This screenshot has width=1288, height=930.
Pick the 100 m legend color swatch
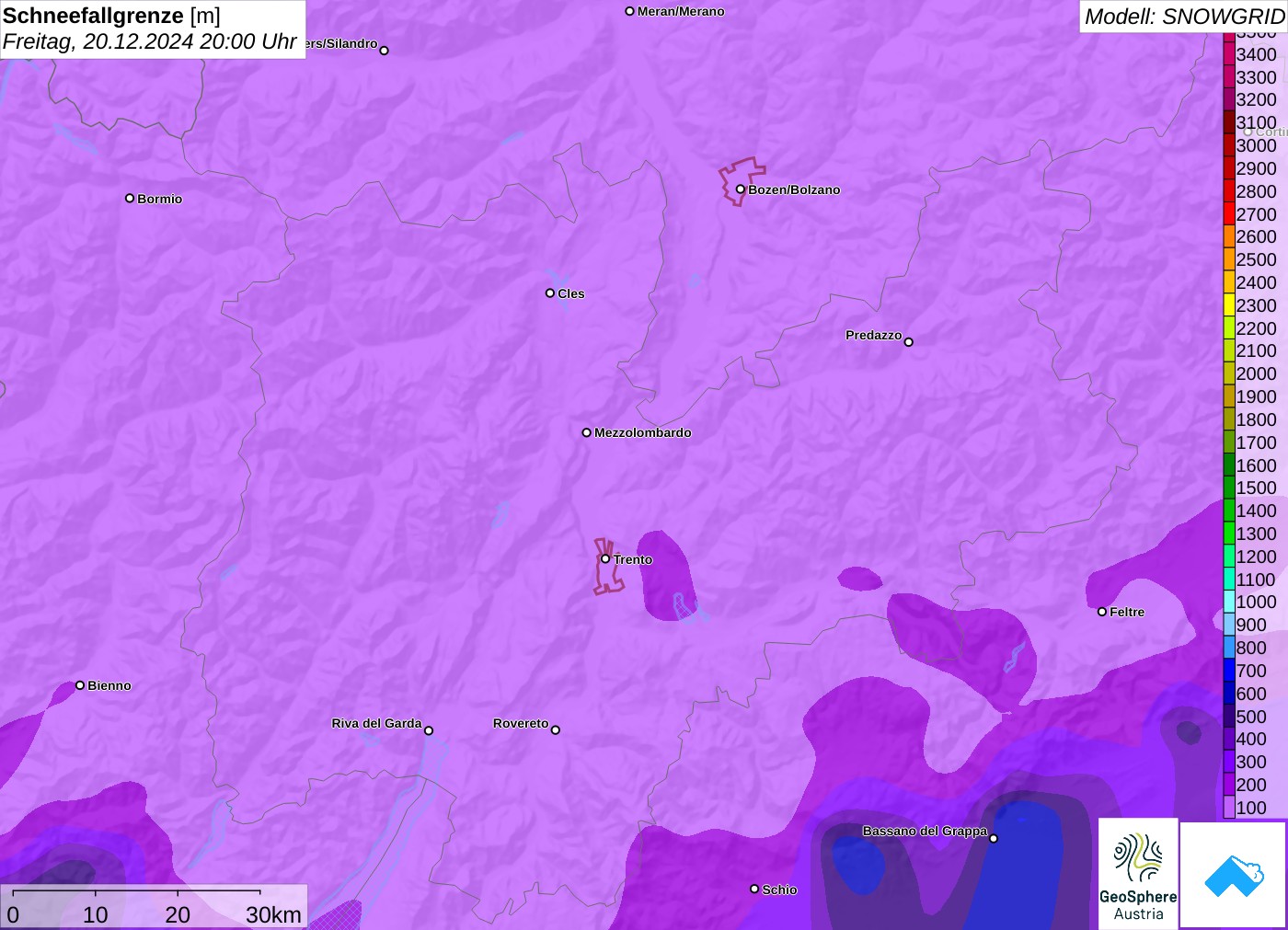[x=1229, y=808]
